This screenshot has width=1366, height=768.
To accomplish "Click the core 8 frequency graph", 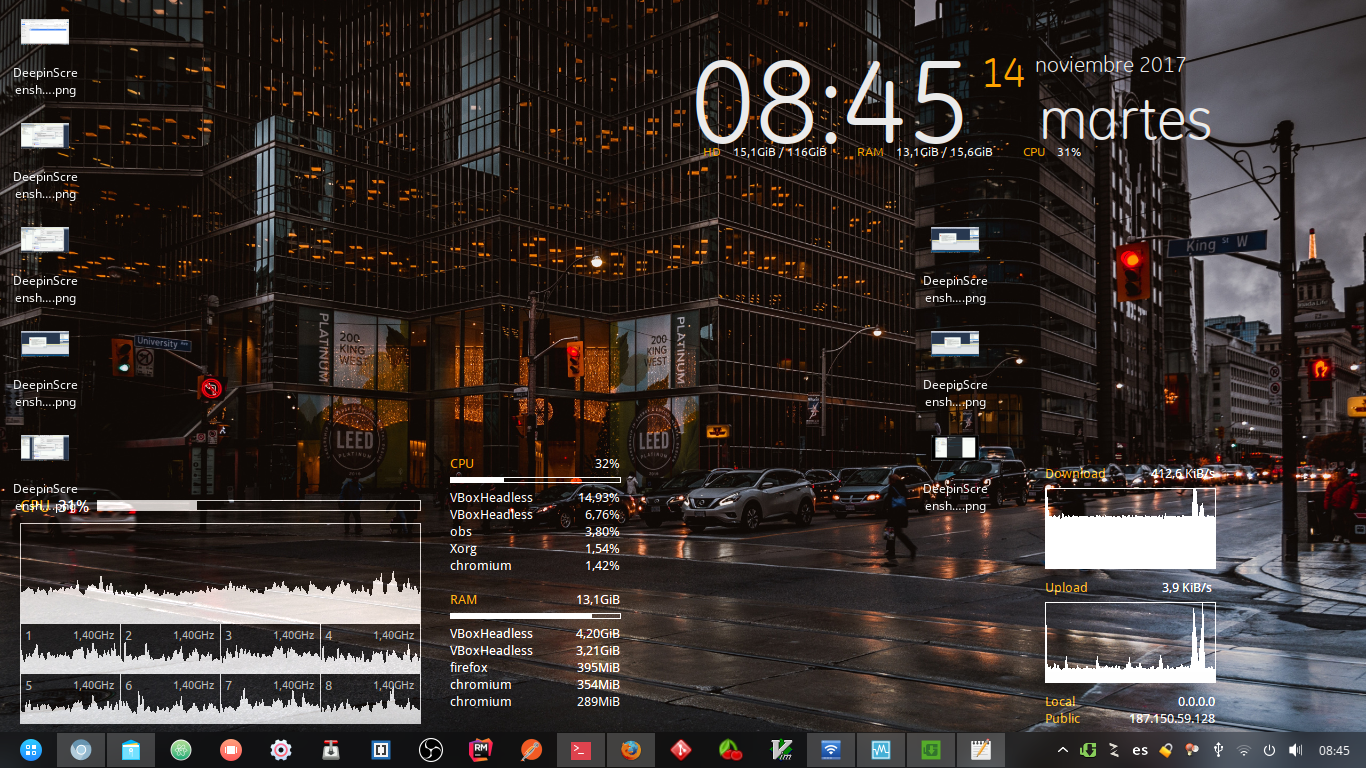I will click(370, 699).
